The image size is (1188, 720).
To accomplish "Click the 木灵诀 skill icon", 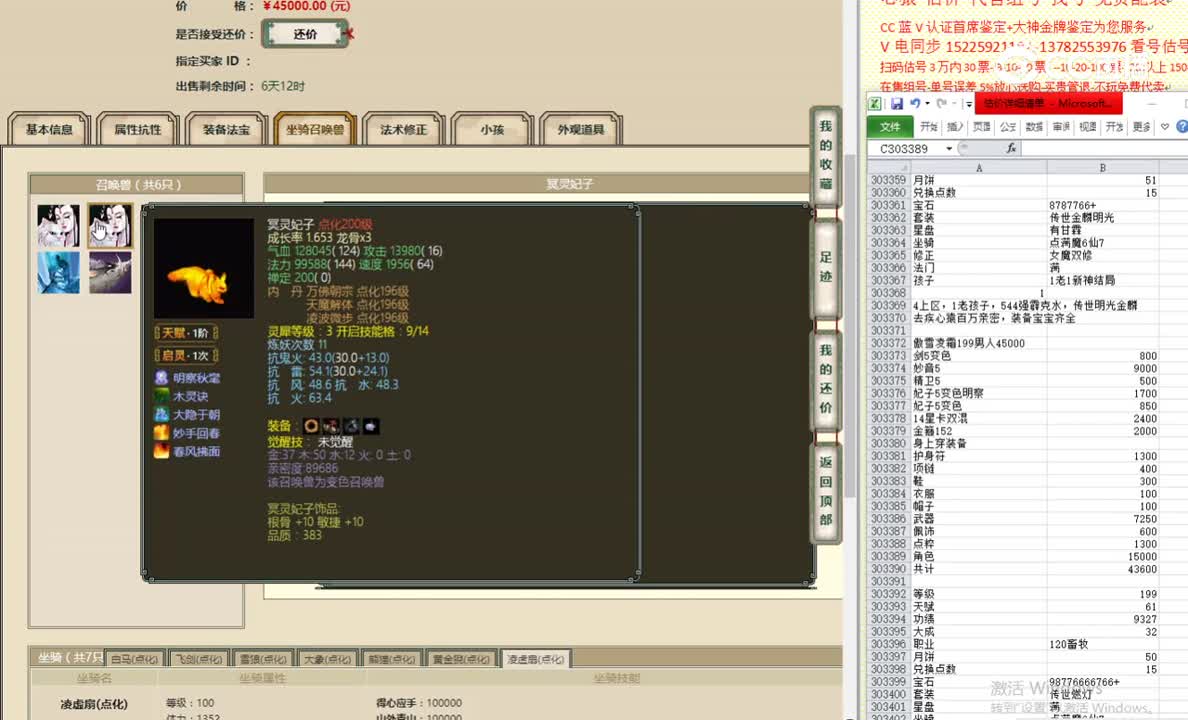I will coord(160,396).
